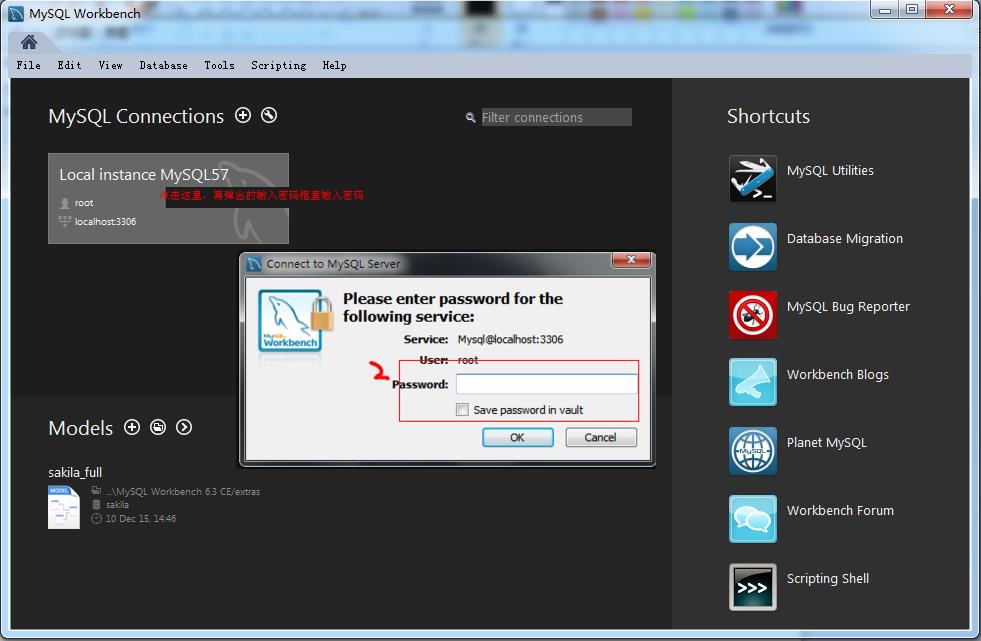Enable Save password in vault checkbox

pyautogui.click(x=462, y=410)
